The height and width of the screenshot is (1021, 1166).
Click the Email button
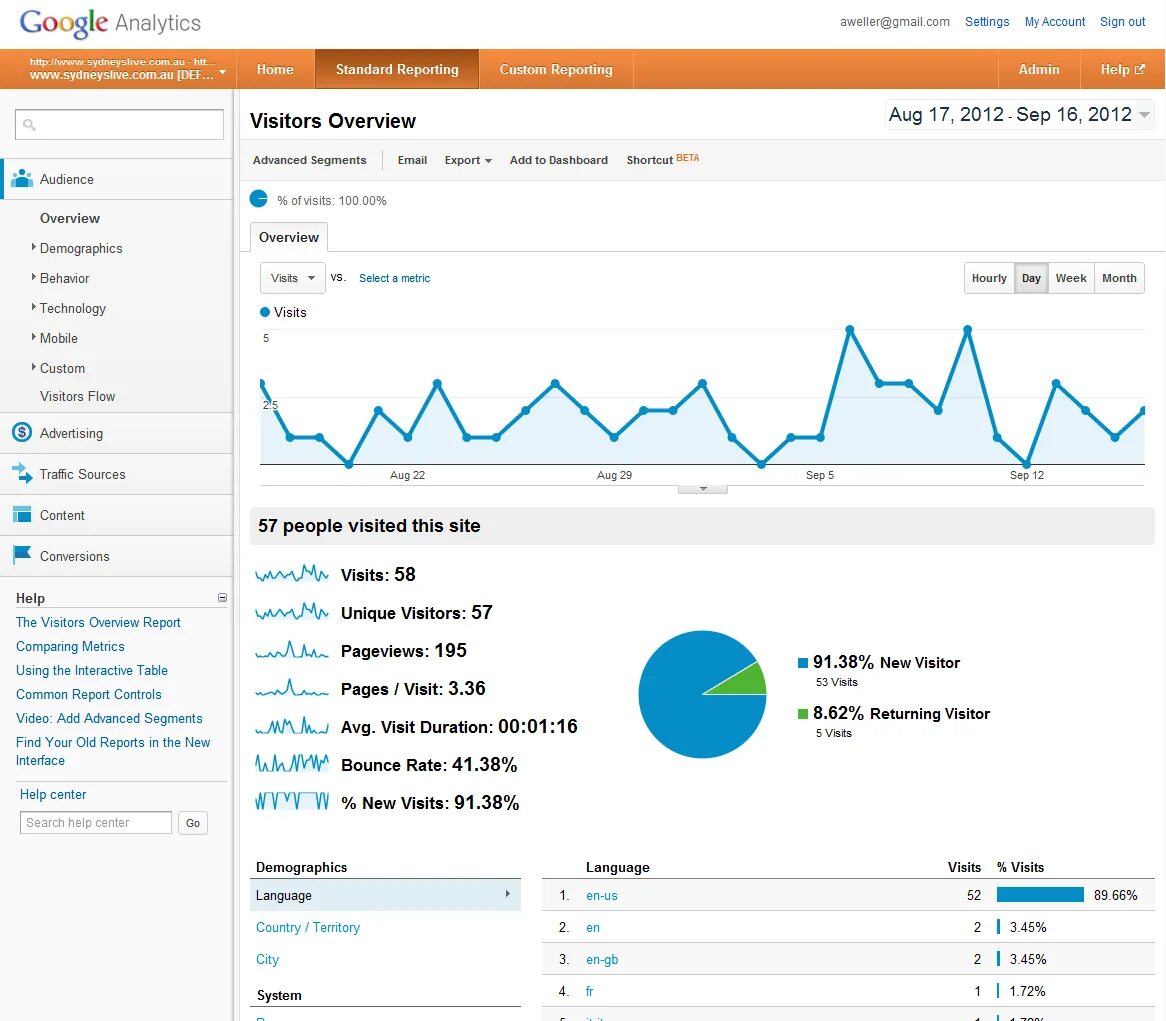[412, 160]
